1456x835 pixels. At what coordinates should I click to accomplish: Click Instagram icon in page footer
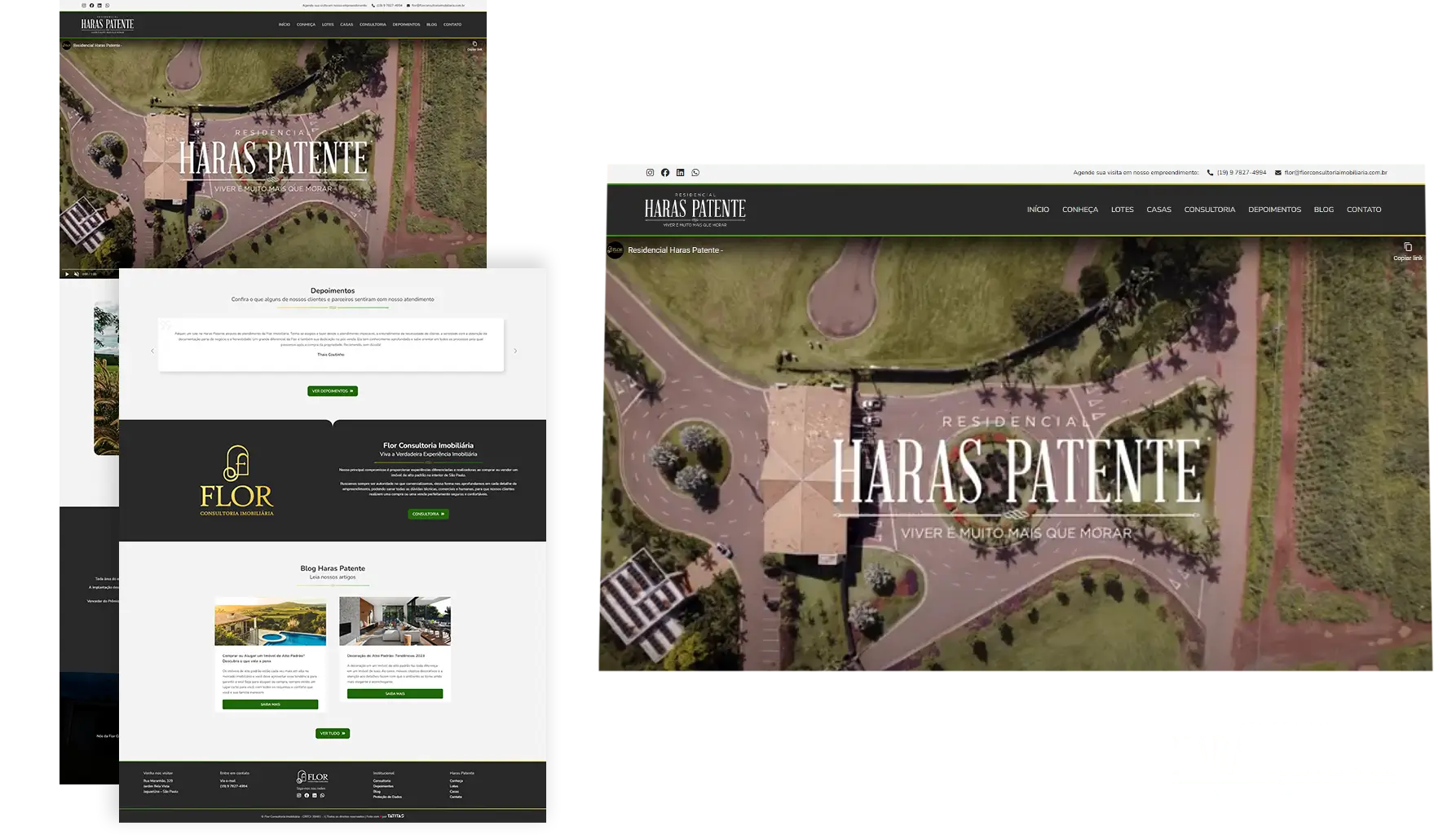(299, 795)
